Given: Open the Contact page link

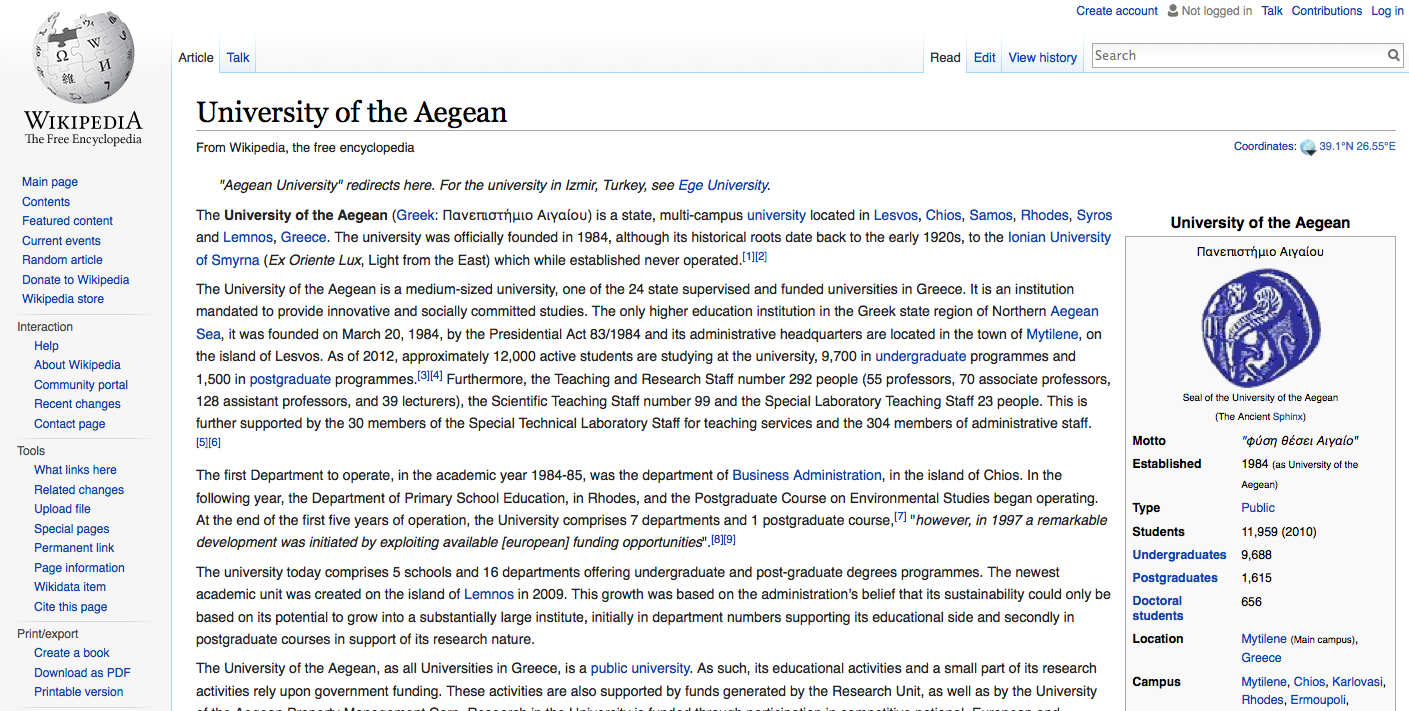Looking at the screenshot, I should coord(70,424).
